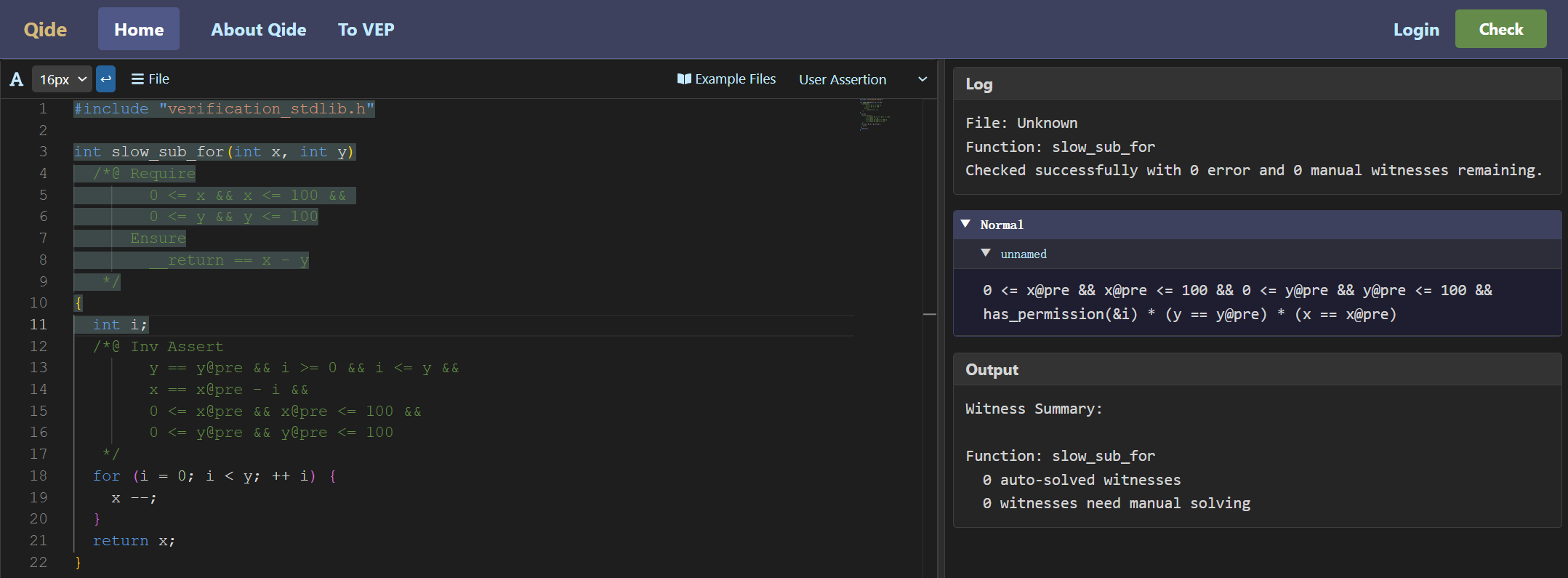Viewport: 1568px width, 578px height.
Task: Click the '/*@ Require' line
Action: pyautogui.click(x=144, y=174)
